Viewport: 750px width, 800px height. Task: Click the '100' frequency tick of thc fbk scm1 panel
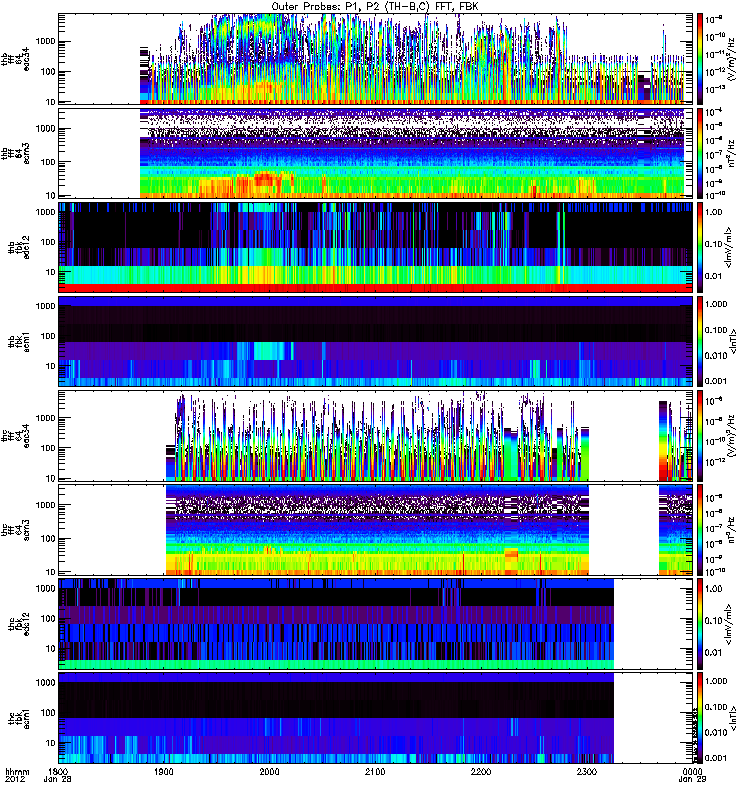coord(47,713)
